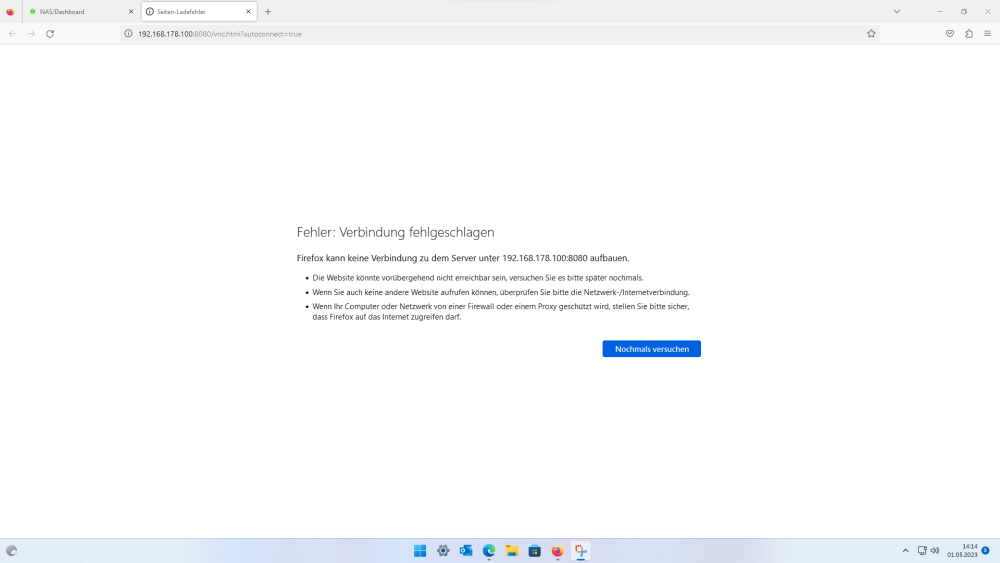This screenshot has height=563, width=1000.
Task: Open the Snipping Tool taskbar icon
Action: click(x=580, y=551)
